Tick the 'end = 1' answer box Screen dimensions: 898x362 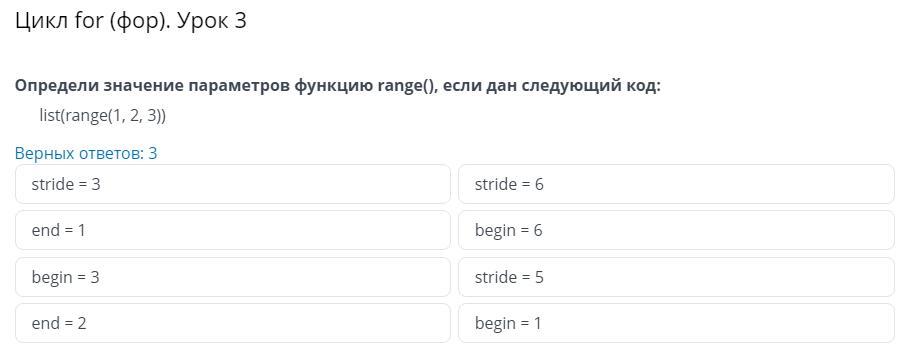233,230
